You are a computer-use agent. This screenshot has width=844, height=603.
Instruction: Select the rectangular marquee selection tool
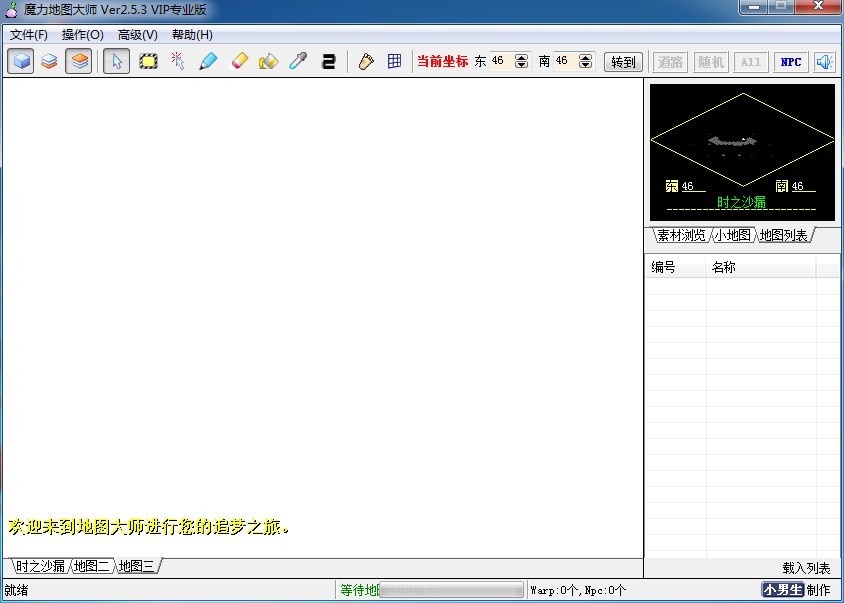(x=148, y=61)
